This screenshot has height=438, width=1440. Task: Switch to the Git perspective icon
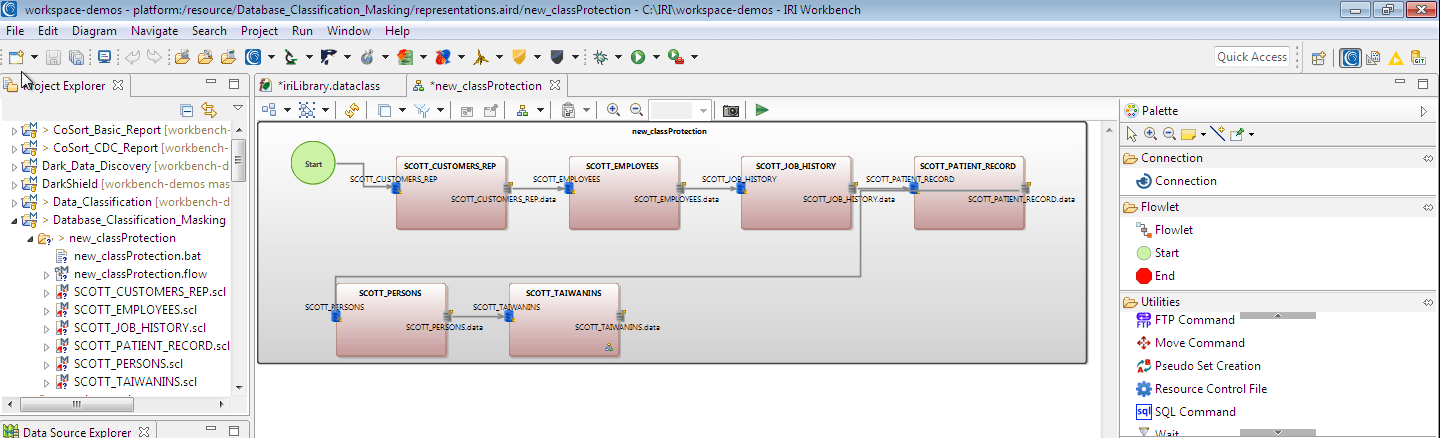1417,58
